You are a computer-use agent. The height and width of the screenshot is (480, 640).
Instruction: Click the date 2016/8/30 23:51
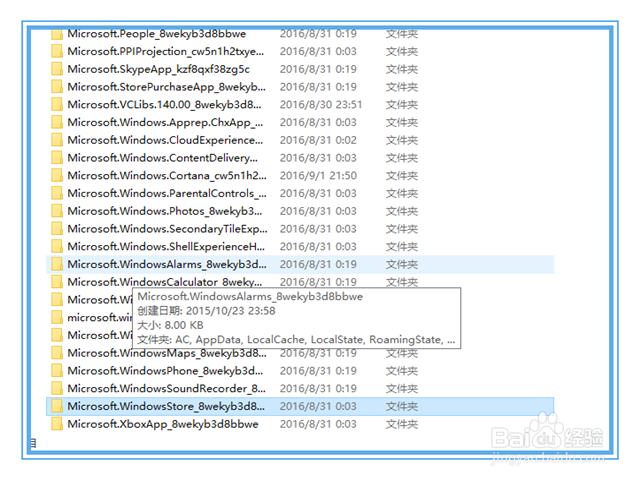click(x=321, y=104)
